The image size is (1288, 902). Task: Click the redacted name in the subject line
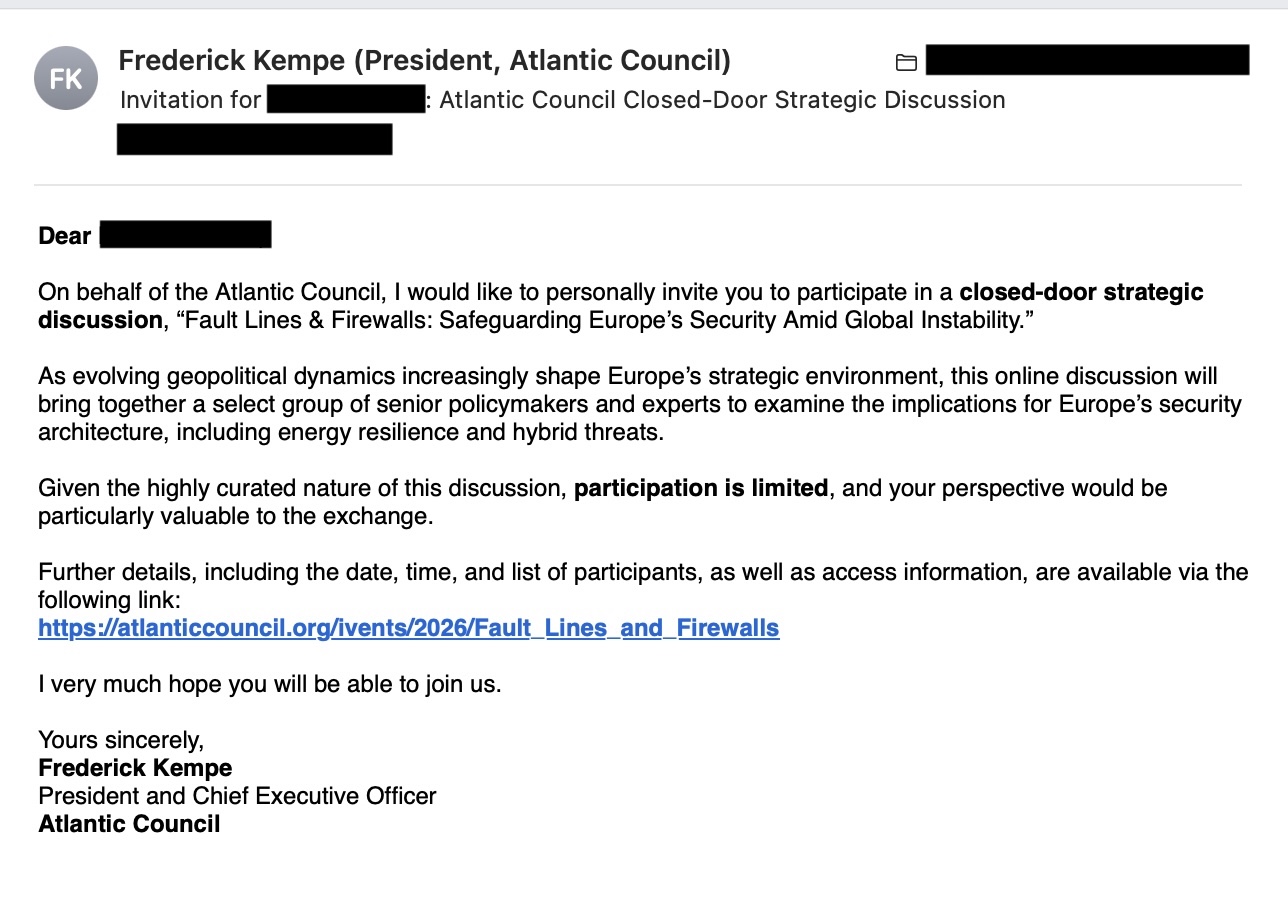(347, 100)
